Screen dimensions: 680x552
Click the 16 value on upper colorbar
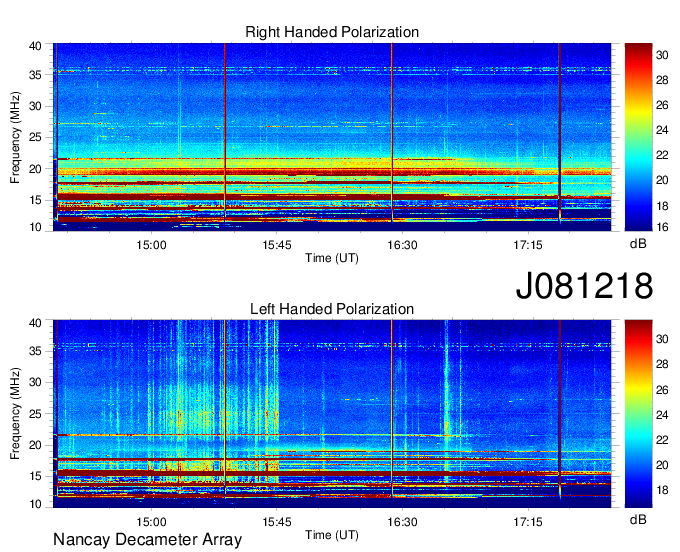point(662,227)
